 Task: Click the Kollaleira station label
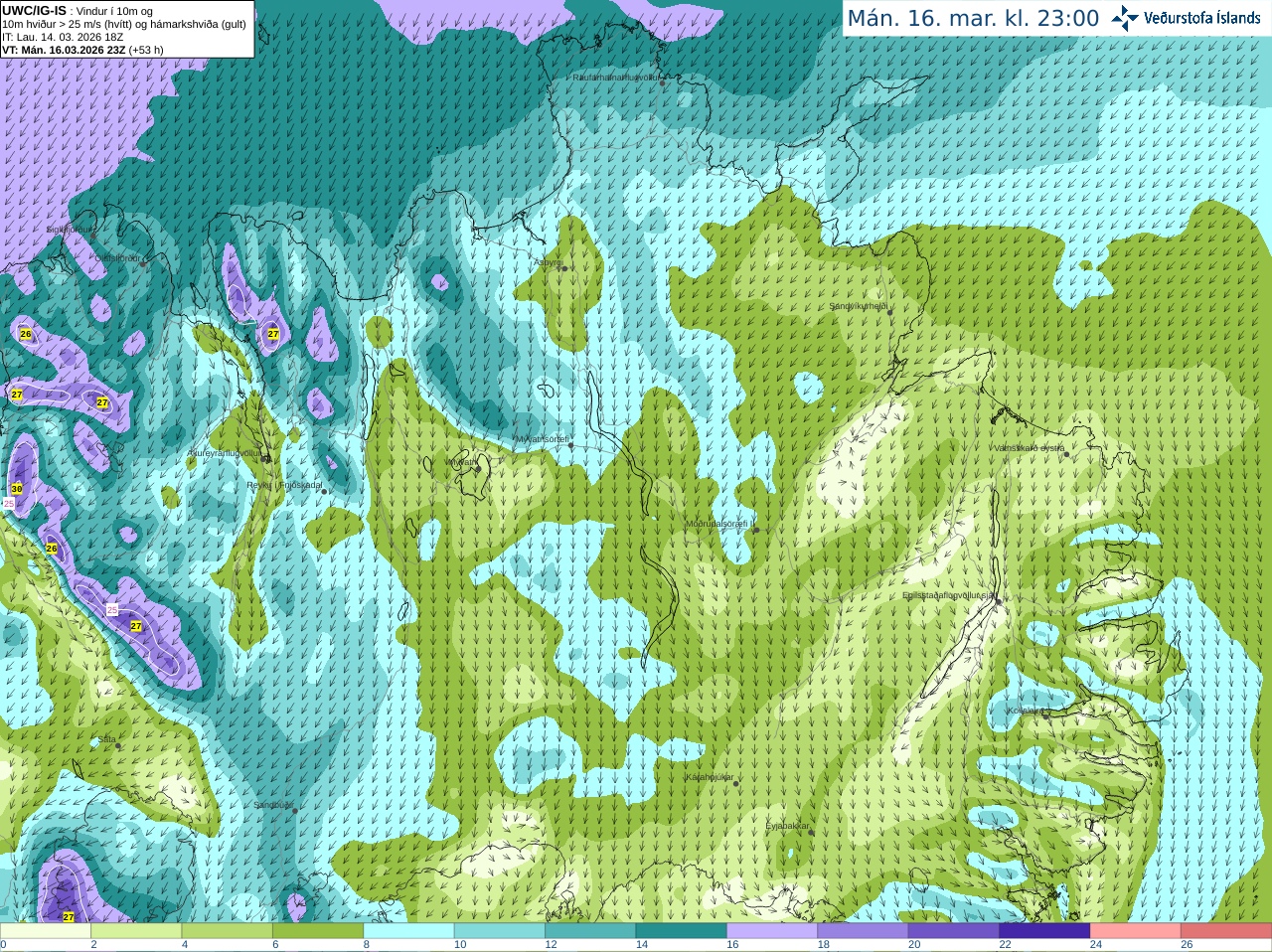(x=1025, y=711)
